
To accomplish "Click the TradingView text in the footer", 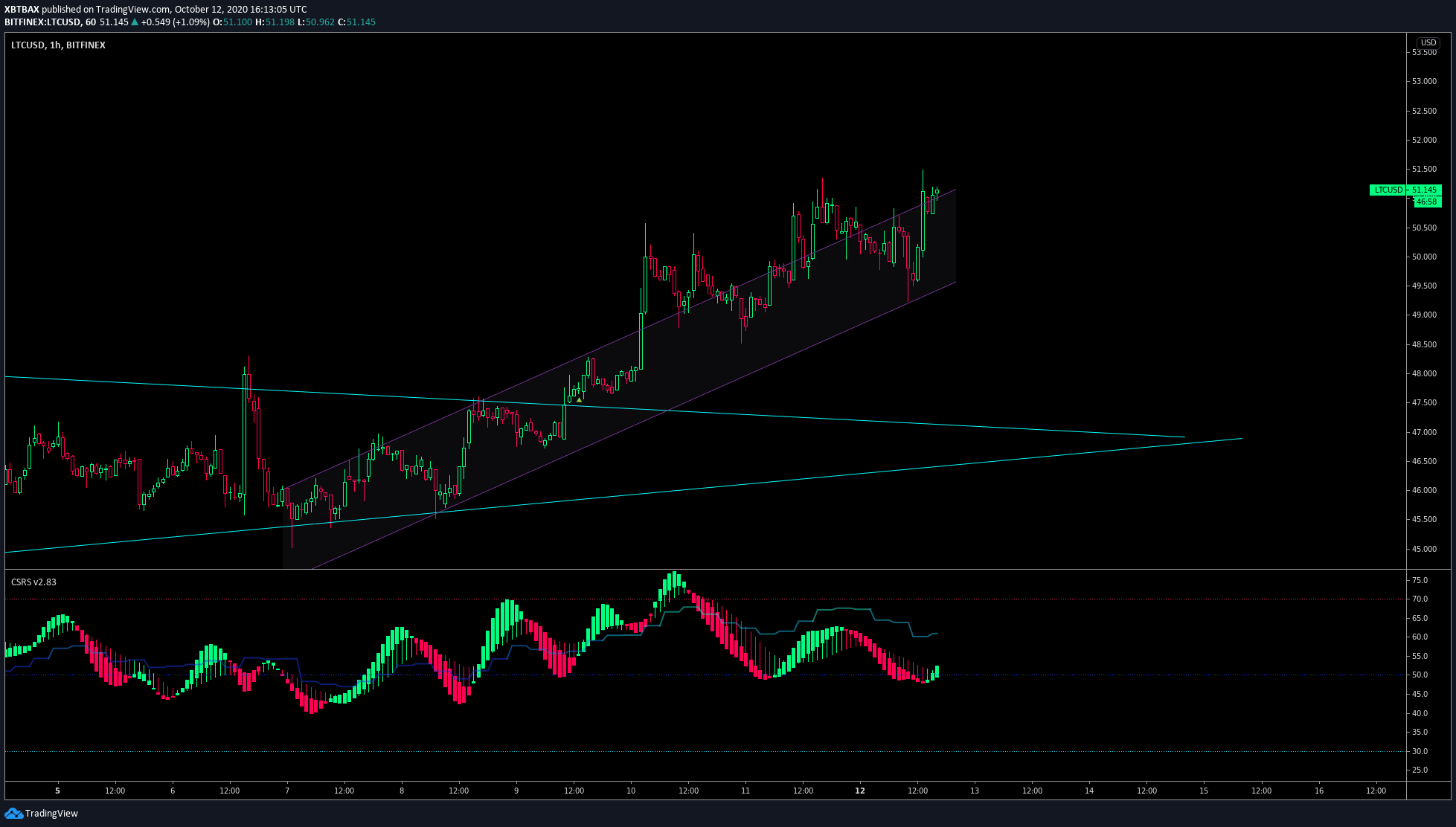I will [x=51, y=813].
